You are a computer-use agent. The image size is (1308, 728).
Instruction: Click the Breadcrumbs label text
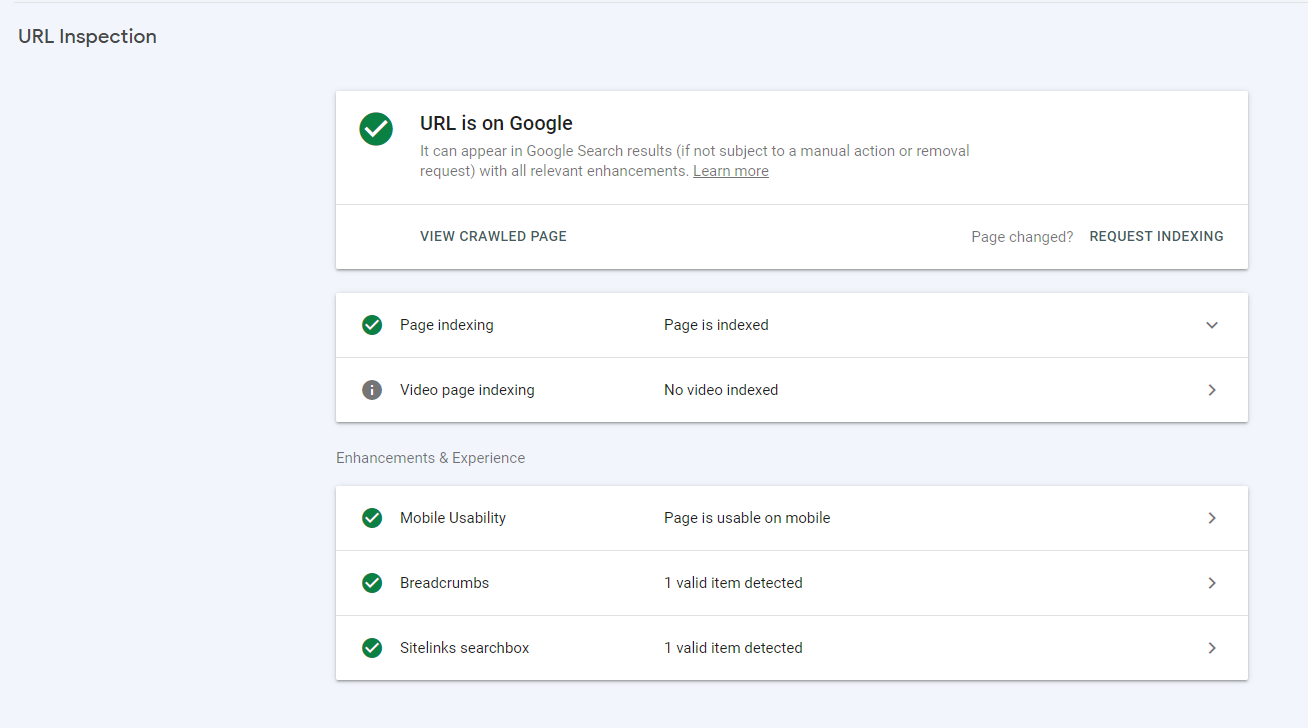pos(444,583)
